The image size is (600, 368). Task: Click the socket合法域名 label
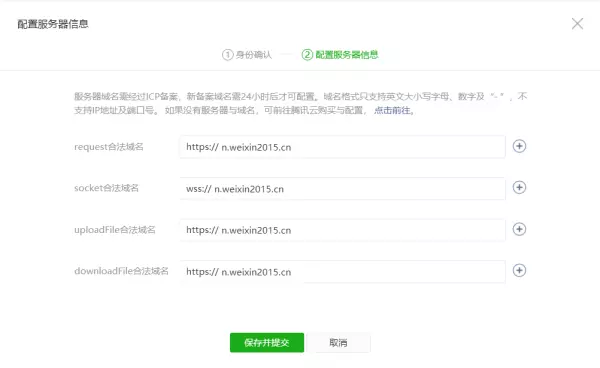tap(106, 188)
